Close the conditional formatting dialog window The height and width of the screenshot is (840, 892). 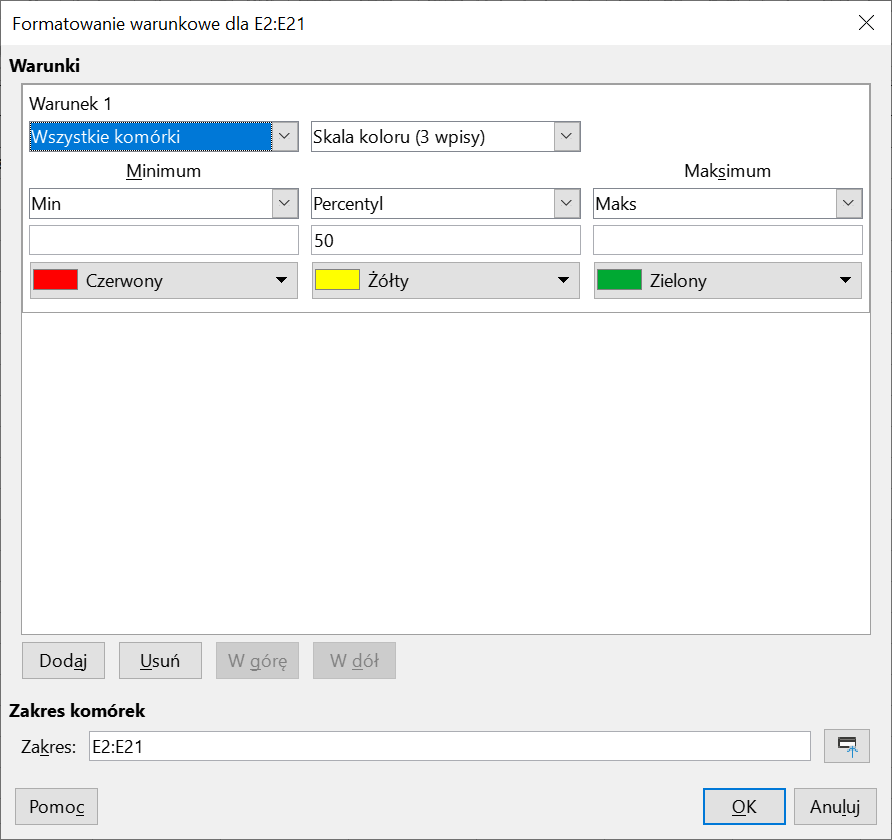point(866,23)
